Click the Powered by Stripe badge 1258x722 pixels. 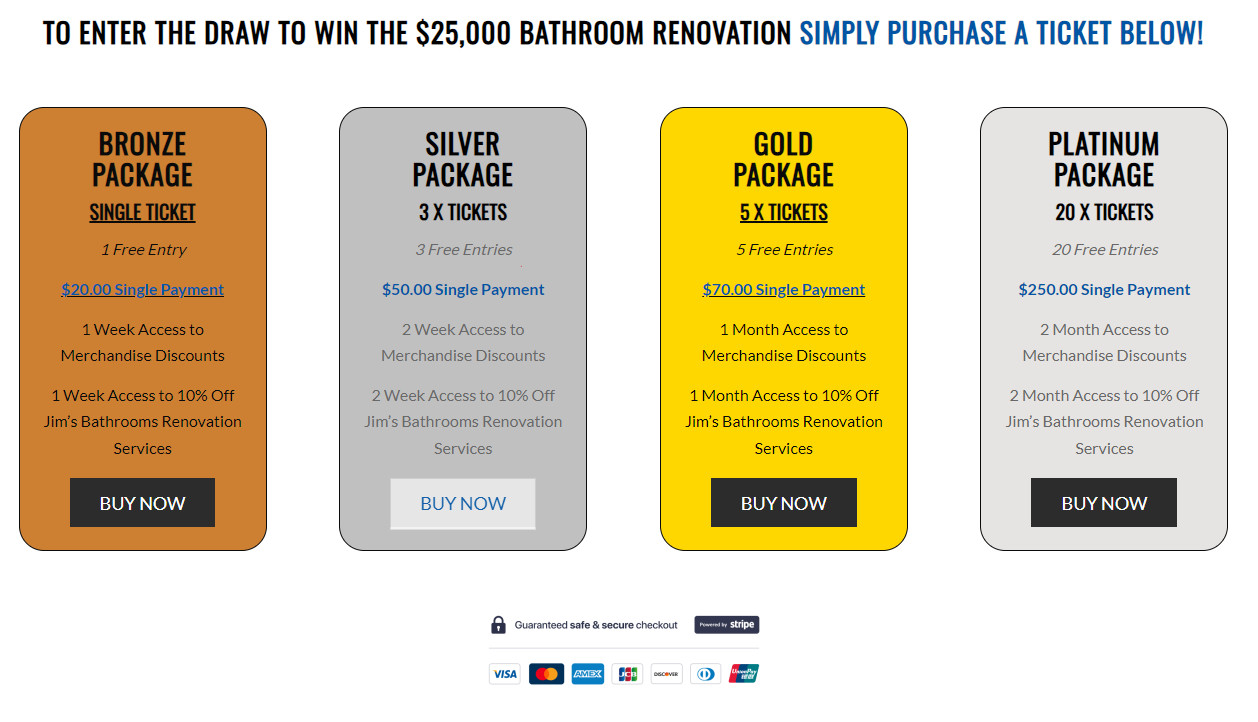coord(727,625)
